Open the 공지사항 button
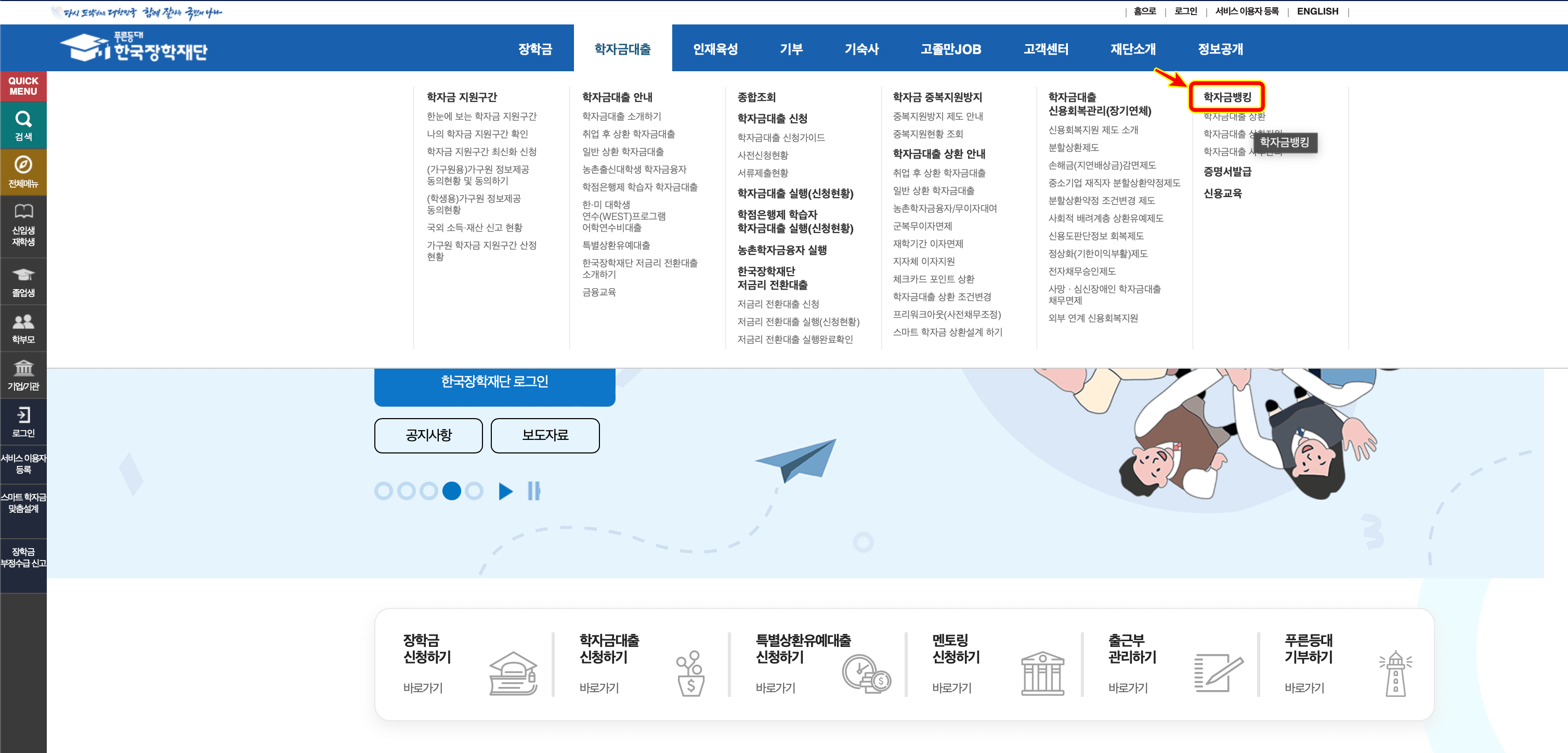 pos(428,435)
